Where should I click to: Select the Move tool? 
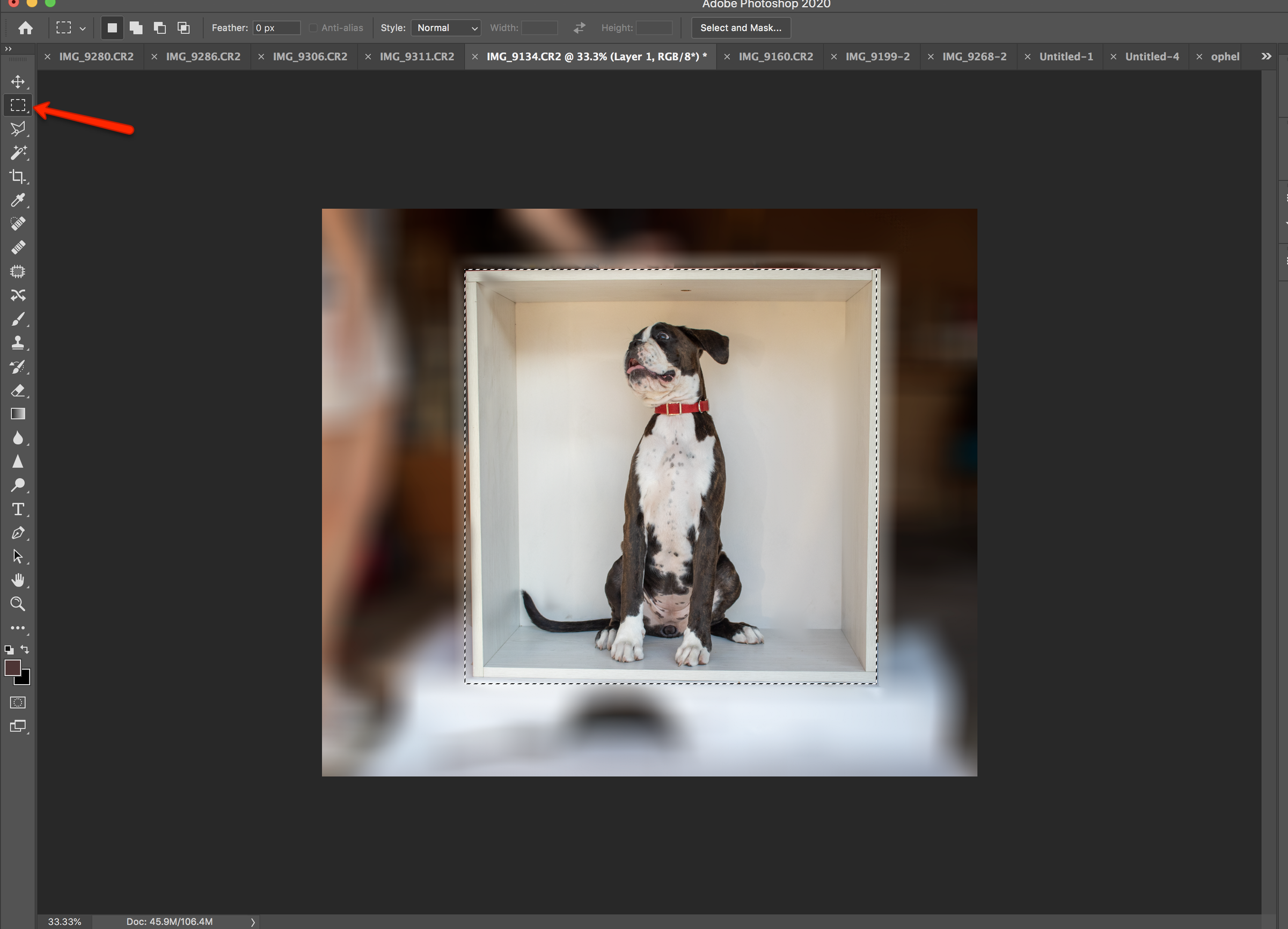18,81
